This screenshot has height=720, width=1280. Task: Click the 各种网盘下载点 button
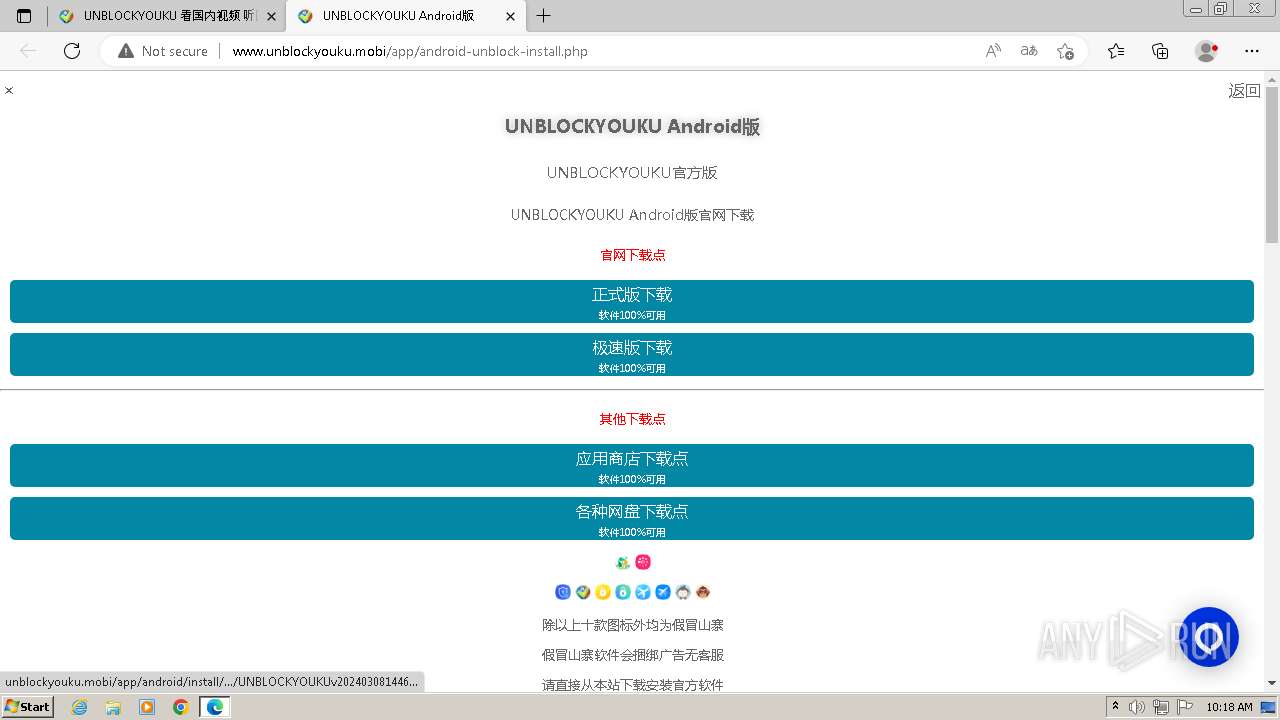coord(632,518)
